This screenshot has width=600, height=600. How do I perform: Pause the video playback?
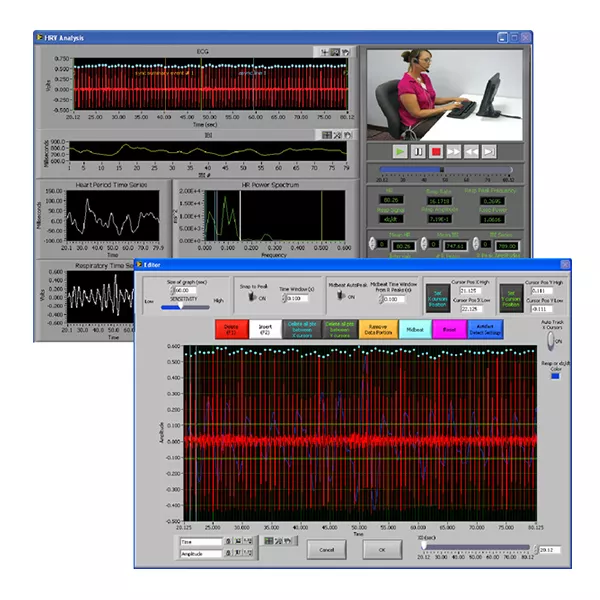click(418, 152)
